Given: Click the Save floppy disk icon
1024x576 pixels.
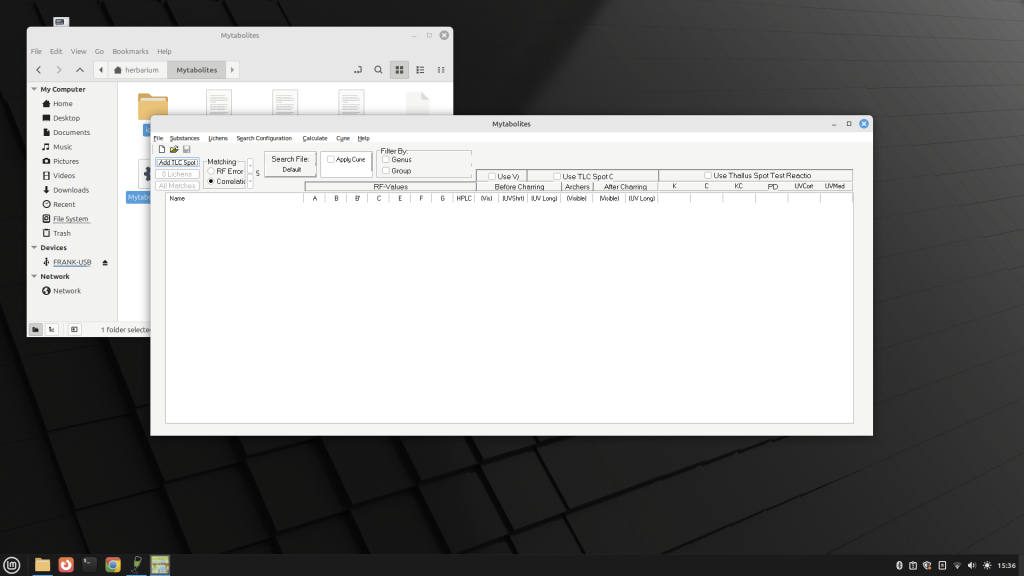Looking at the screenshot, I should (186, 150).
